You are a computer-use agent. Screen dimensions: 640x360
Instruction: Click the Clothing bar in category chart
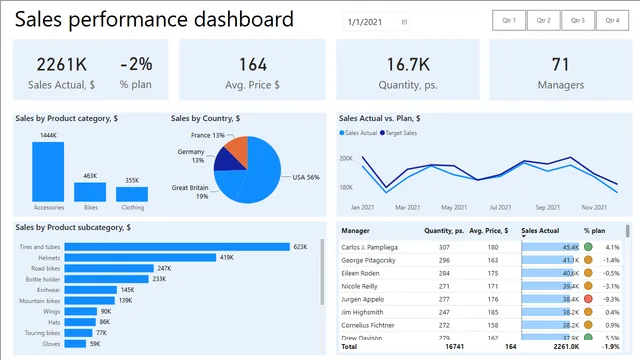pos(132,194)
